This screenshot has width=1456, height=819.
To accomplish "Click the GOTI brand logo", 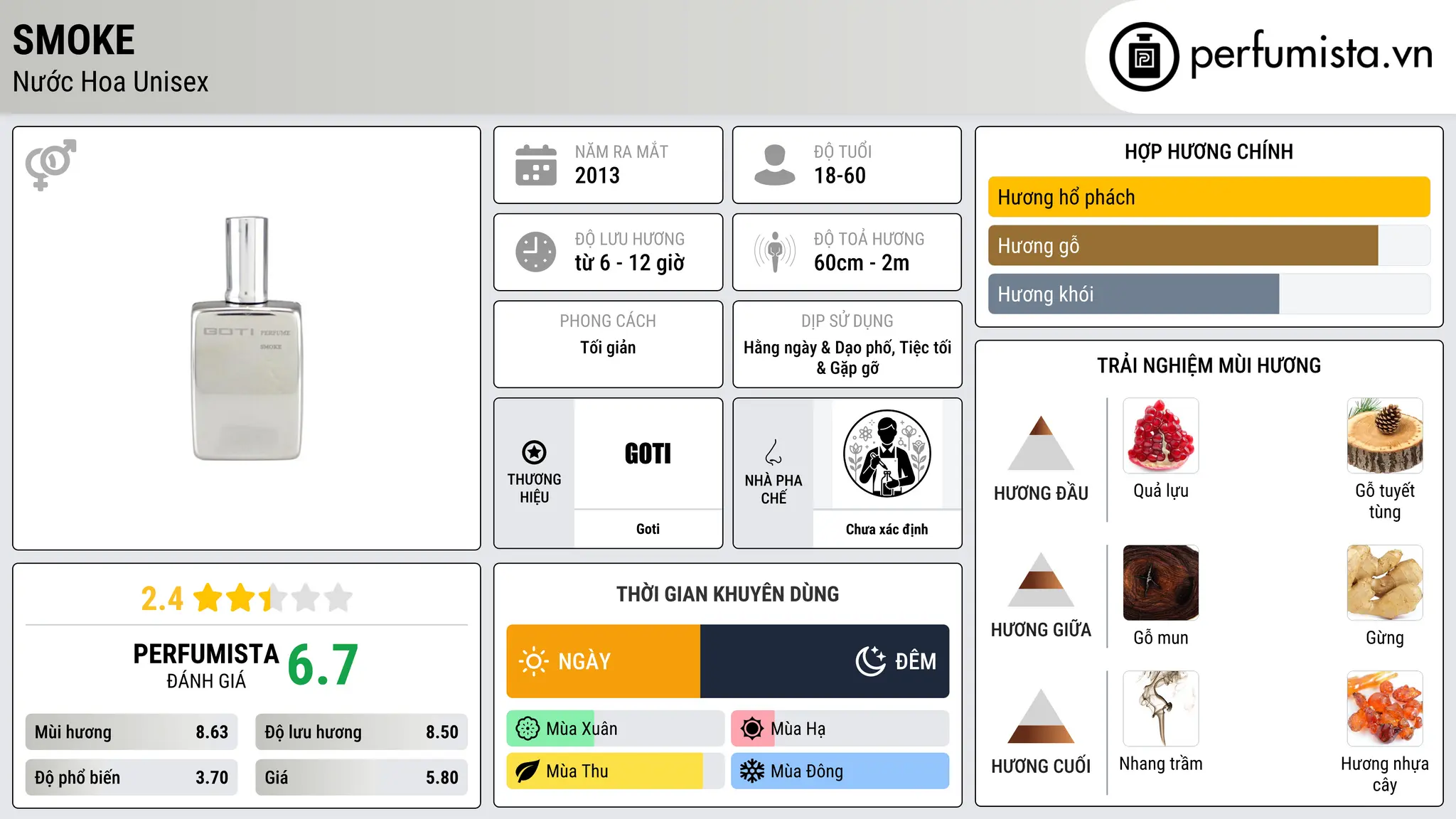I will 648,454.
